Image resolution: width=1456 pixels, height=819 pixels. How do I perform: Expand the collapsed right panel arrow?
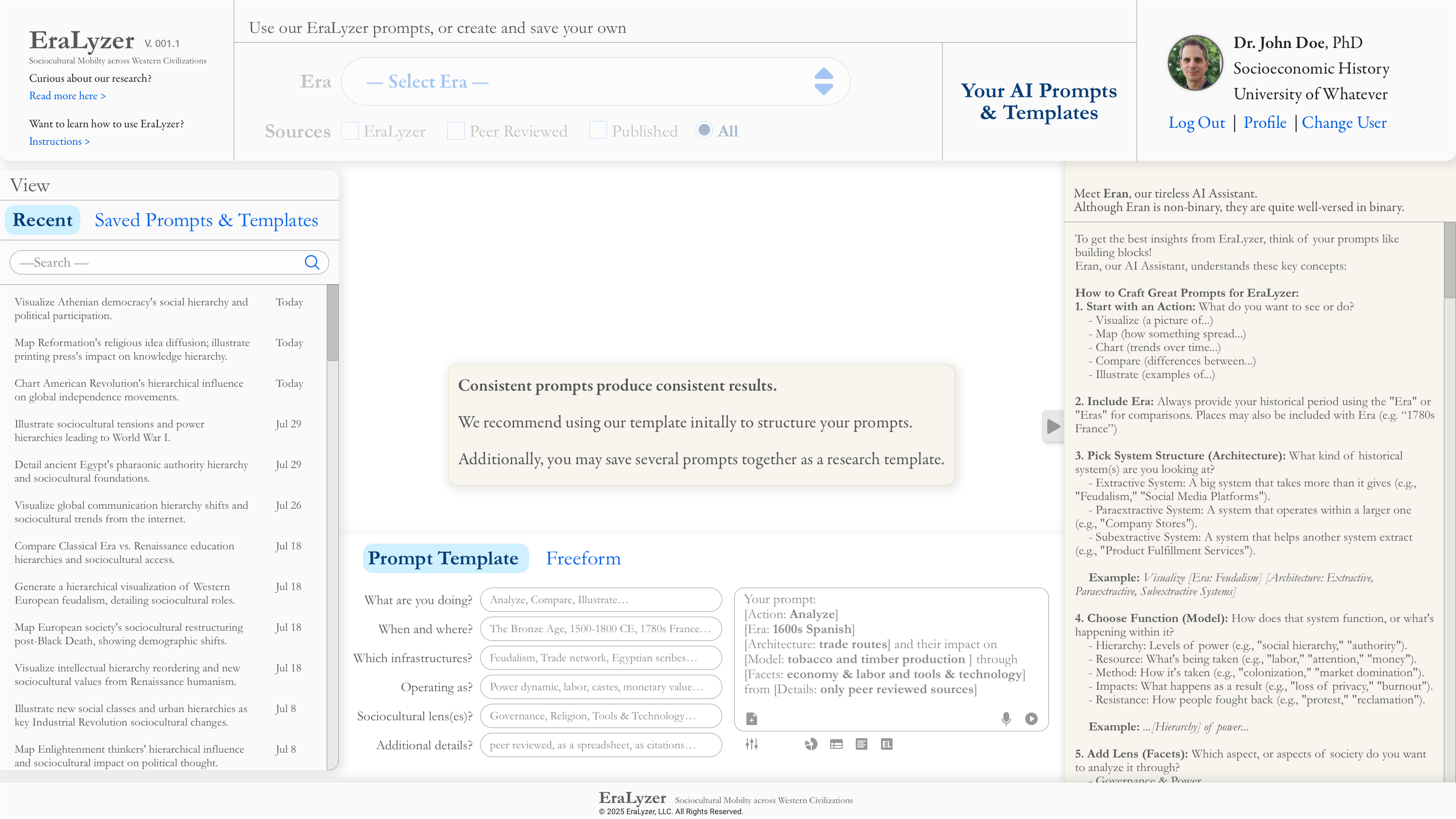click(x=1052, y=427)
